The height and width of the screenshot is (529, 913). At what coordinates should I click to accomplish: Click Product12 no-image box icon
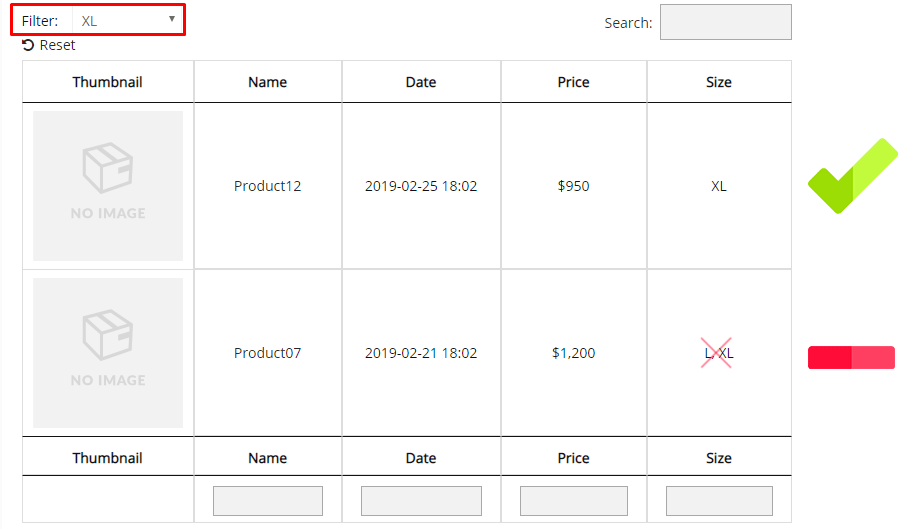108,168
